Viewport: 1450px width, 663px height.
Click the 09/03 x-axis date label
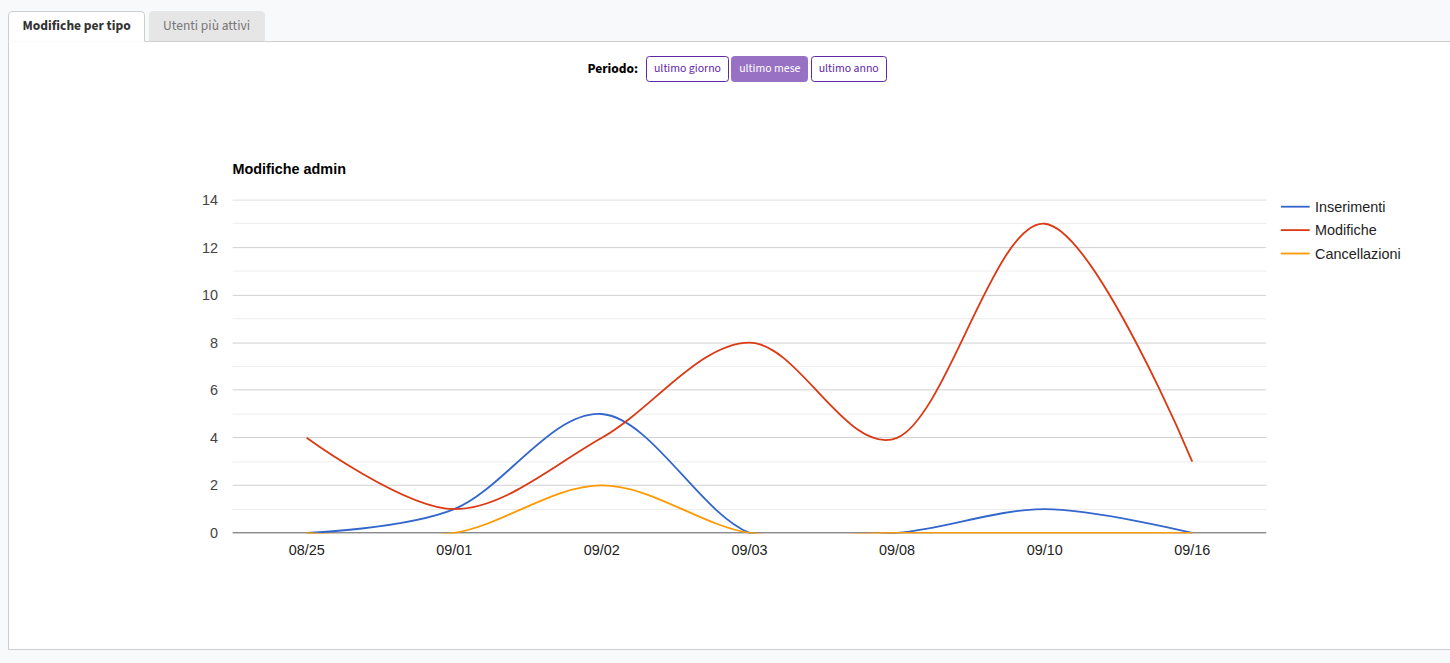(749, 551)
